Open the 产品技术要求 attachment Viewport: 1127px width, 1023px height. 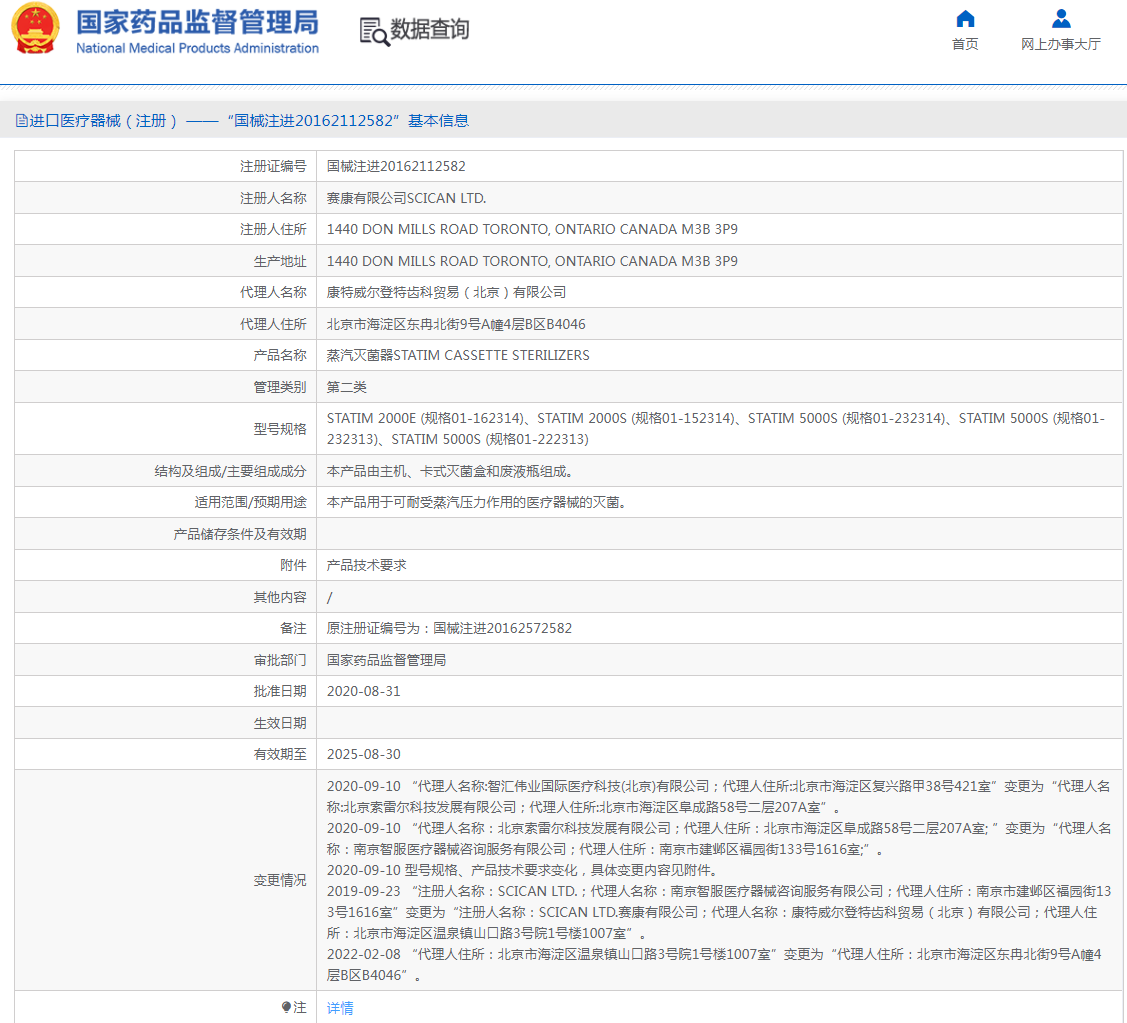362,564
